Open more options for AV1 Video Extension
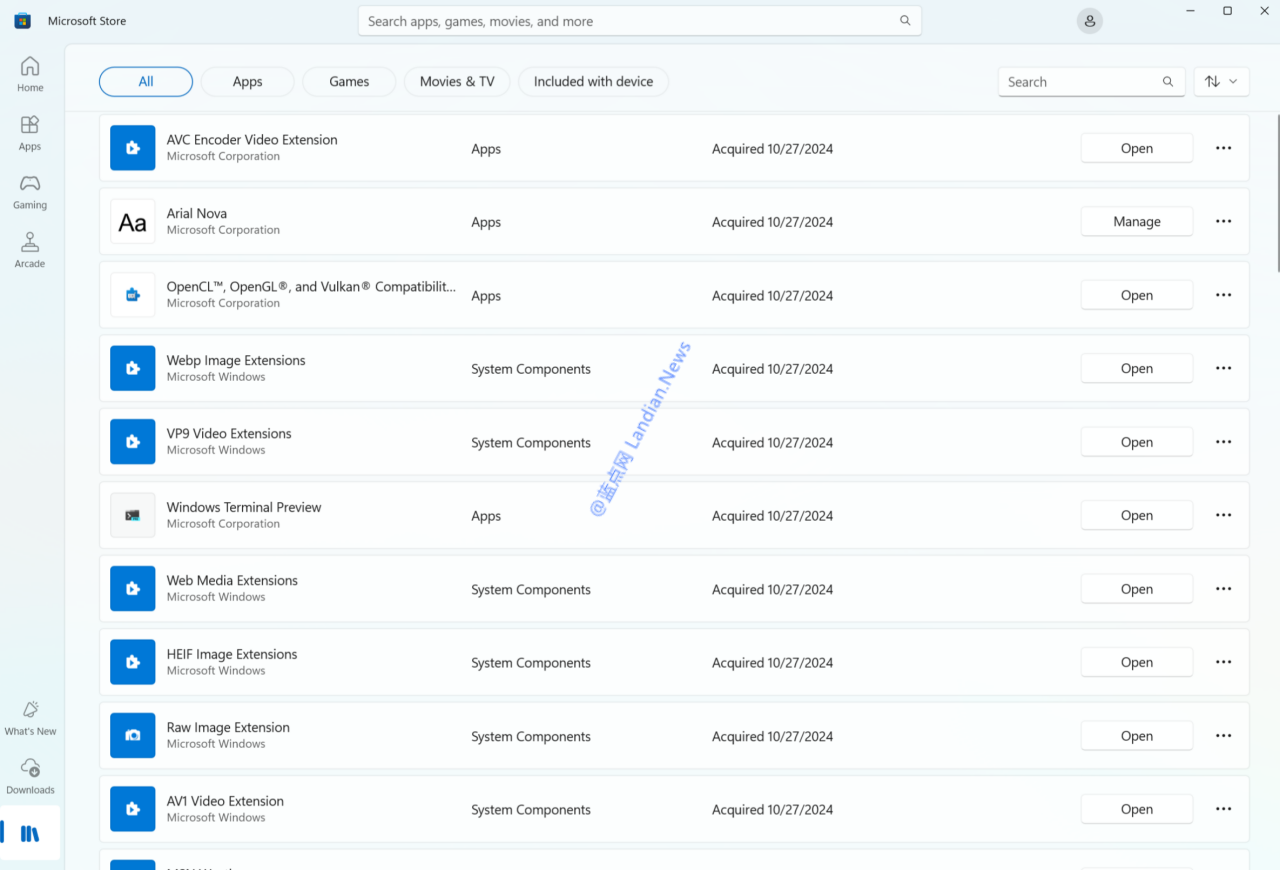 pos(1223,809)
